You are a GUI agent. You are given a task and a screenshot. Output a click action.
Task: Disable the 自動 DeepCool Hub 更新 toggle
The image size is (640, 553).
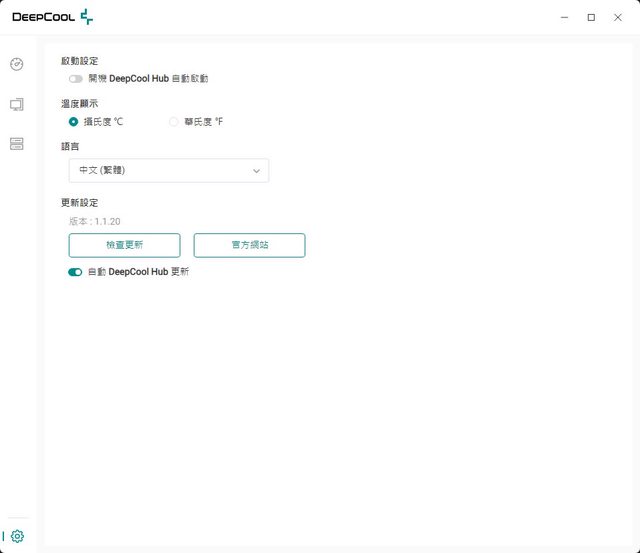[75, 272]
